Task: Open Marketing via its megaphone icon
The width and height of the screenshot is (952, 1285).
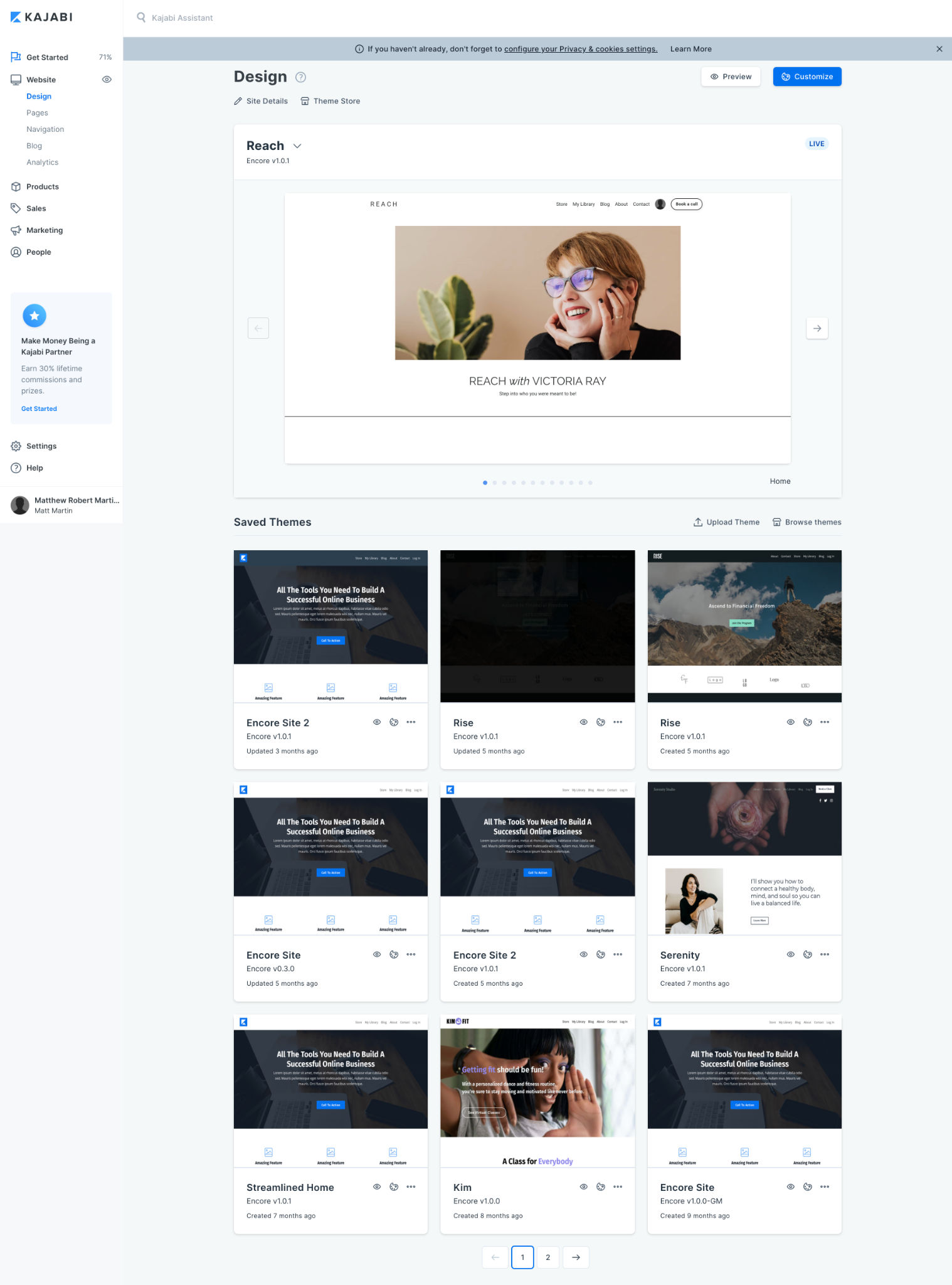Action: tap(16, 230)
